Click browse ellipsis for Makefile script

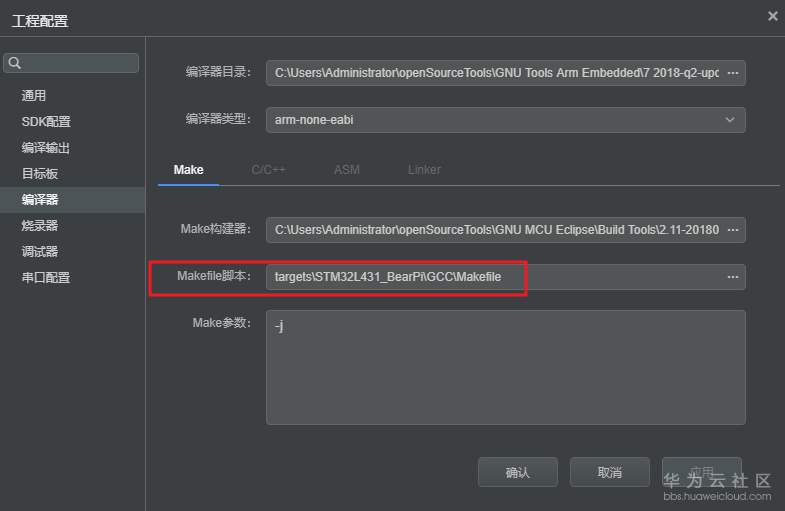733,277
